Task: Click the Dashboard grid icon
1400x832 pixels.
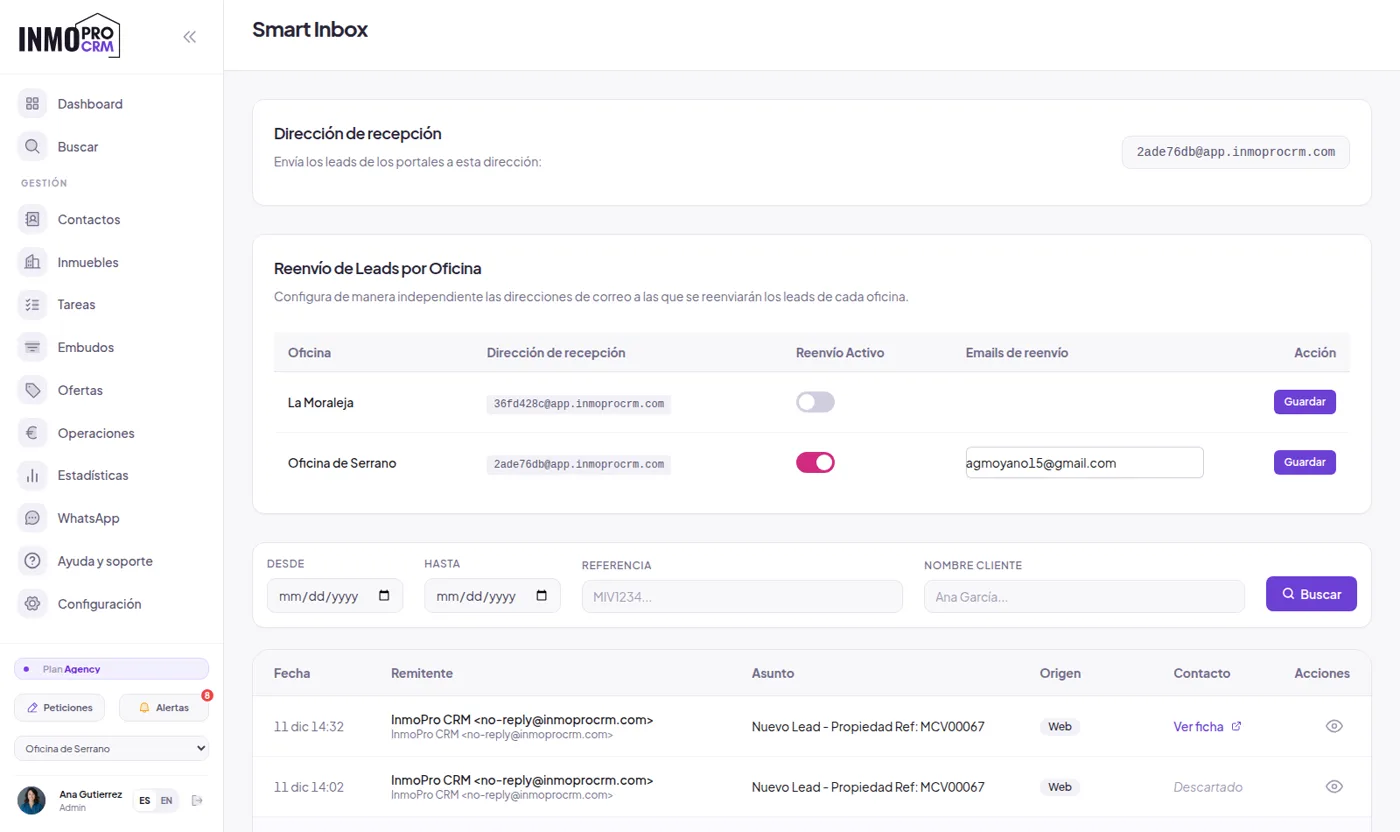Action: pyautogui.click(x=33, y=104)
